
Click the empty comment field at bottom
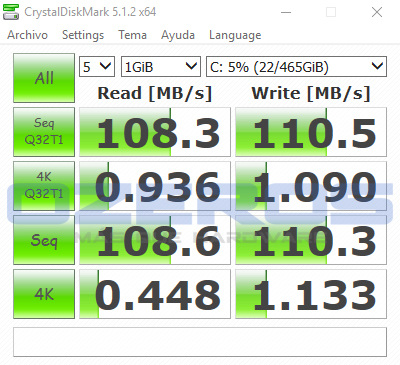click(200, 342)
